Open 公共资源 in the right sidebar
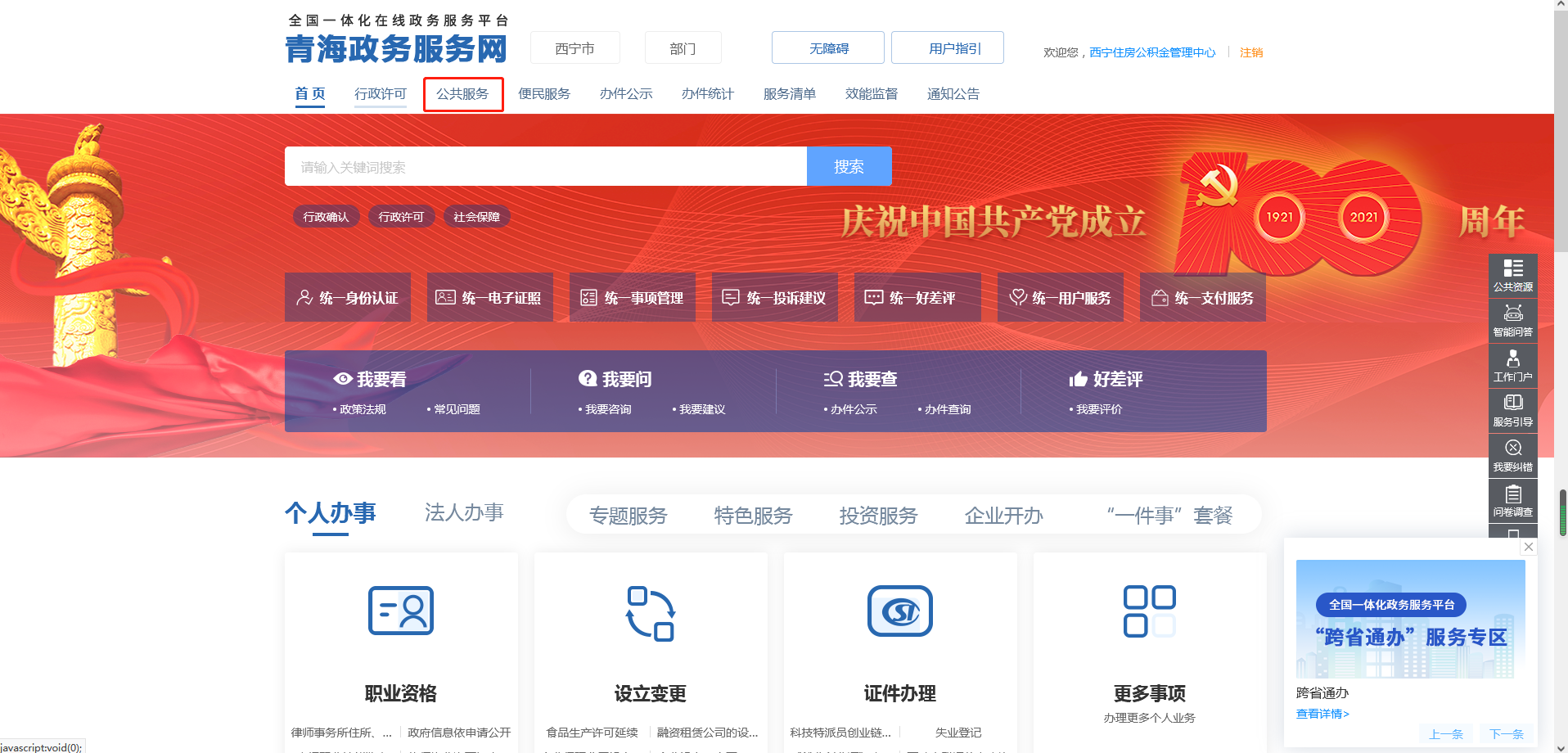The height and width of the screenshot is (753, 1568). point(1512,275)
